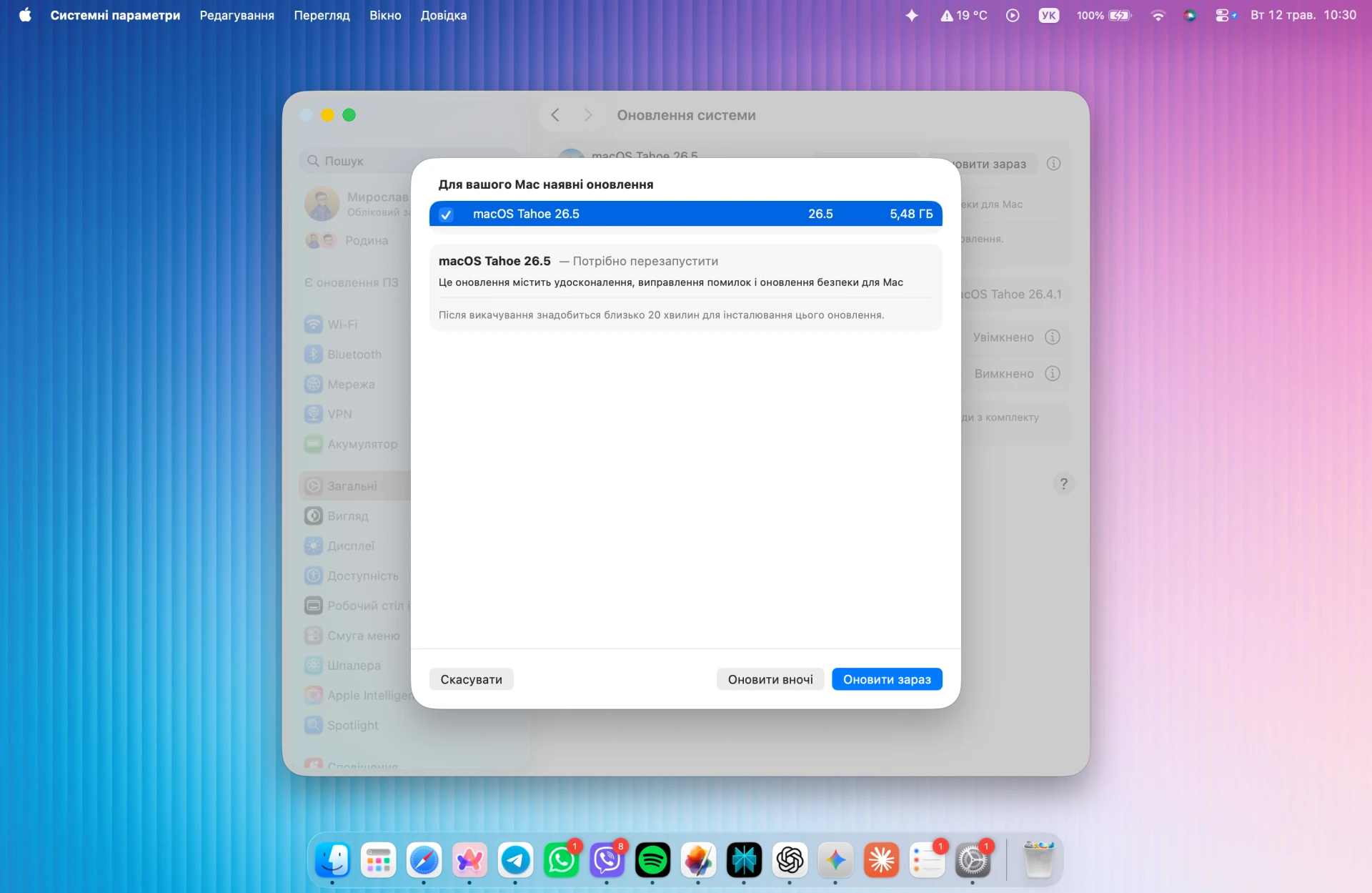
Task: Open the Системні параметри menu
Action: click(115, 15)
